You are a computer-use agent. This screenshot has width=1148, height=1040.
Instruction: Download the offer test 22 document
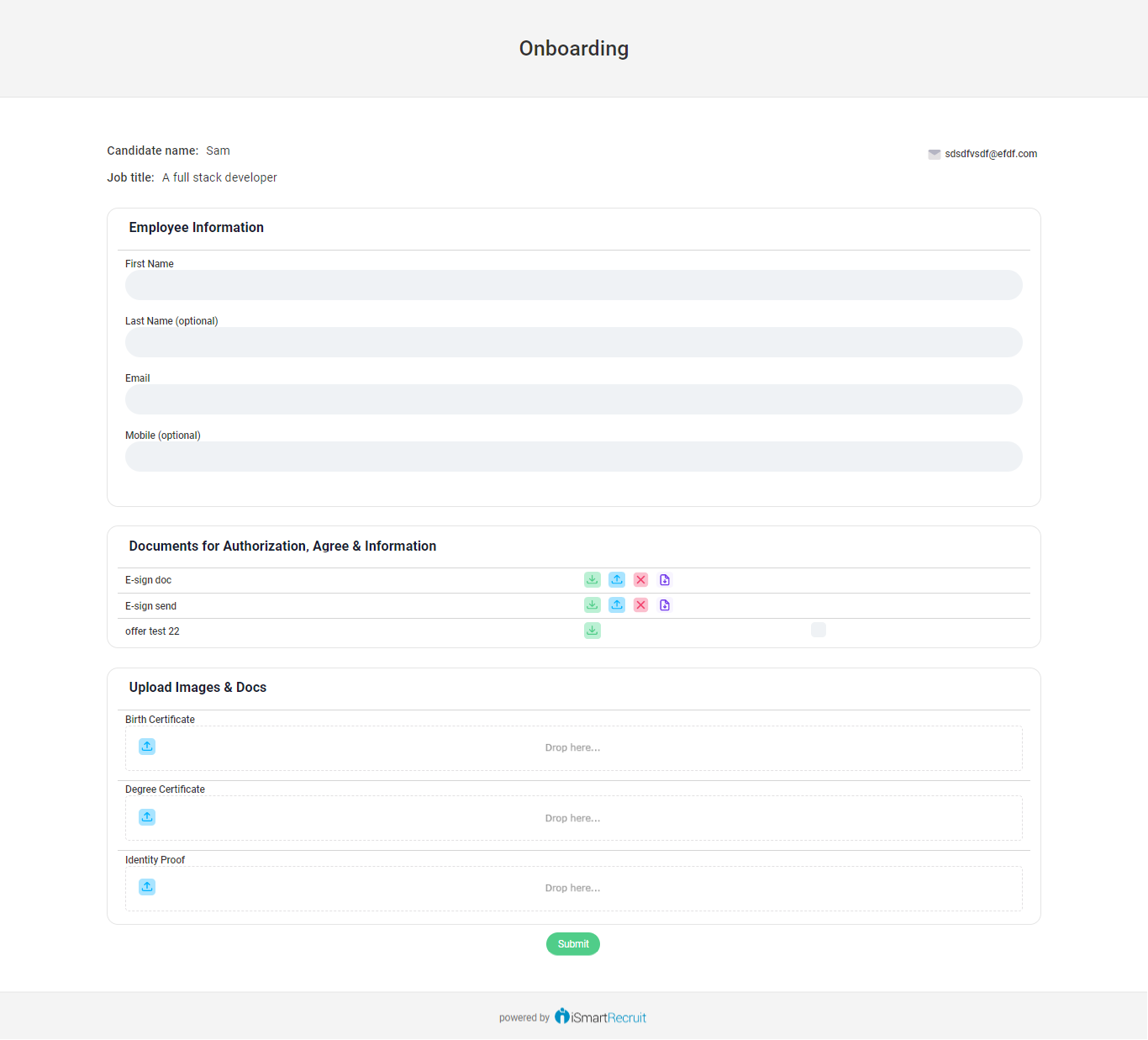pyautogui.click(x=592, y=630)
